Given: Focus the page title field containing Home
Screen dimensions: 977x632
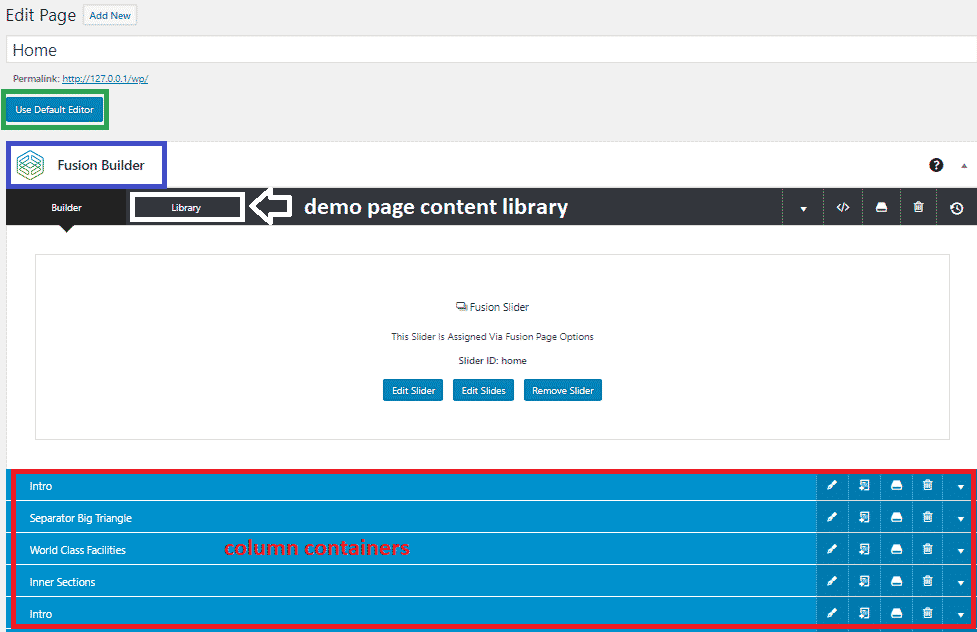Looking at the screenshot, I should [x=492, y=50].
